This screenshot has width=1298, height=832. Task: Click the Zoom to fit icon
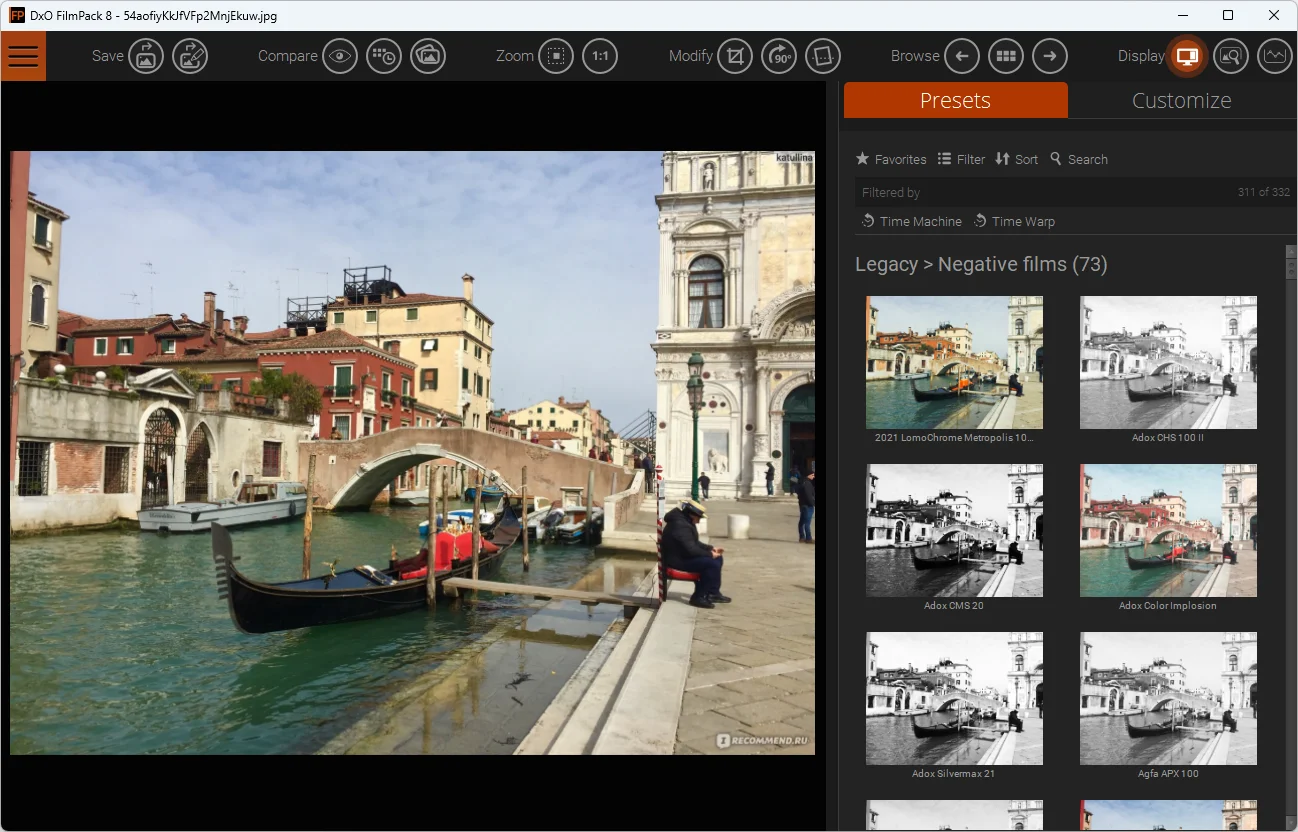click(x=556, y=56)
